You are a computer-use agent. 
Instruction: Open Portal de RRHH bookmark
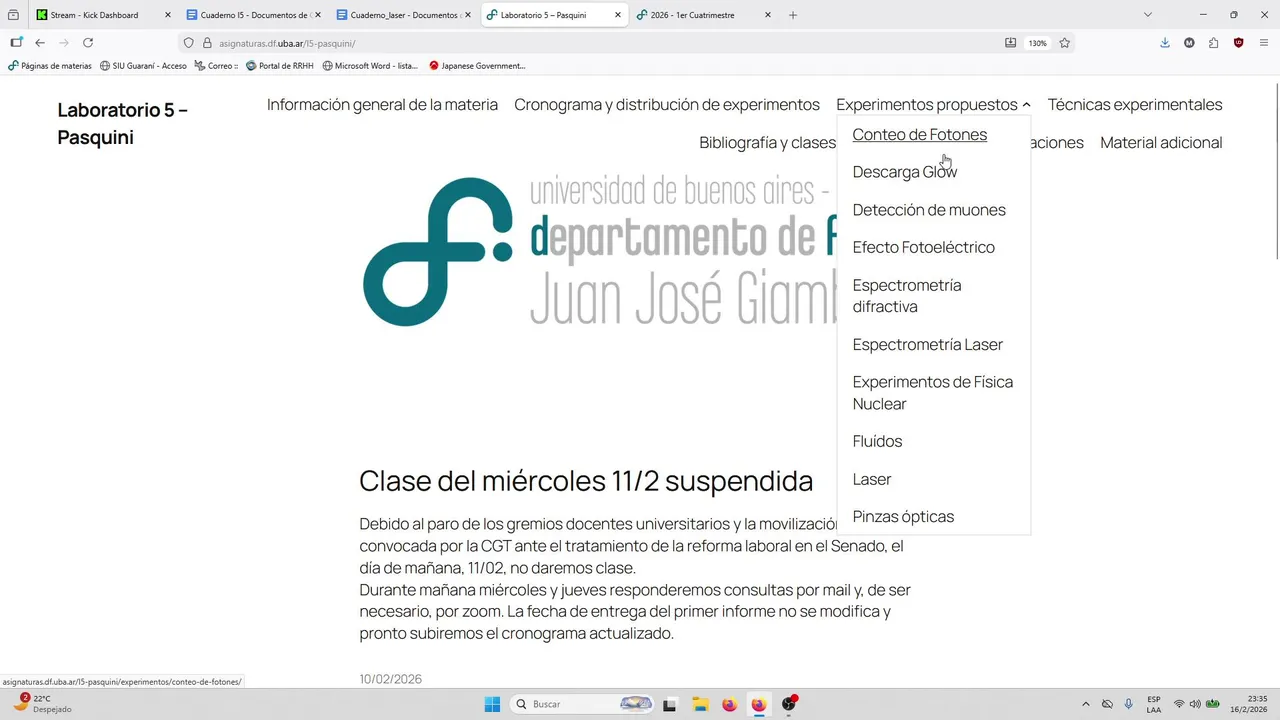279,66
